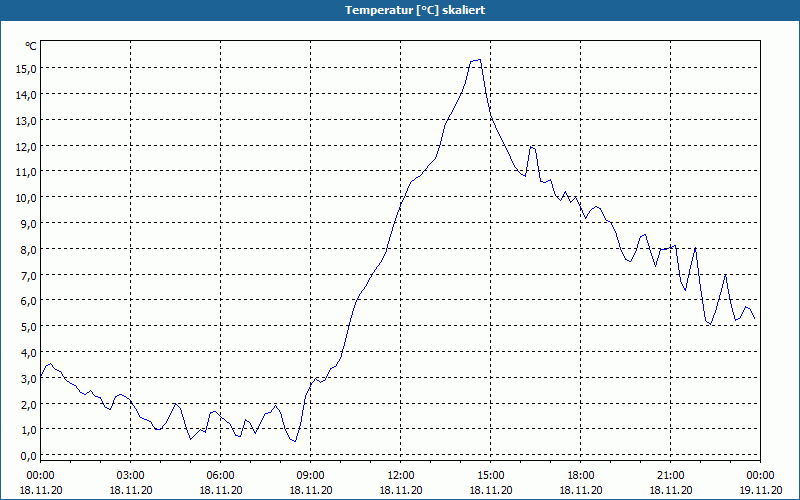
Task: Click the 15:00 time axis label
Action: (x=491, y=476)
